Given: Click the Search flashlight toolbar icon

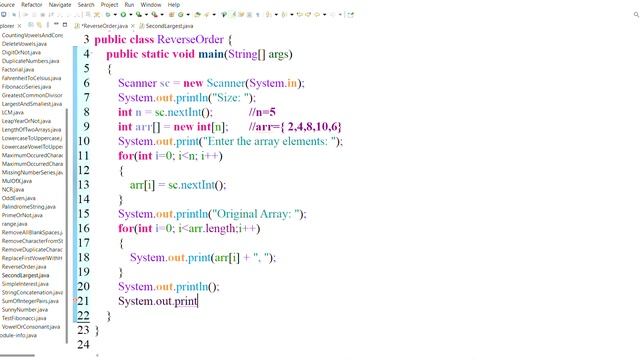Looking at the screenshot, I should click(x=206, y=15).
